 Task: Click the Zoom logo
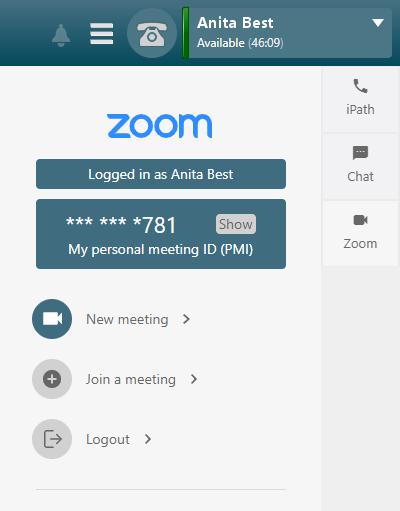click(160, 126)
